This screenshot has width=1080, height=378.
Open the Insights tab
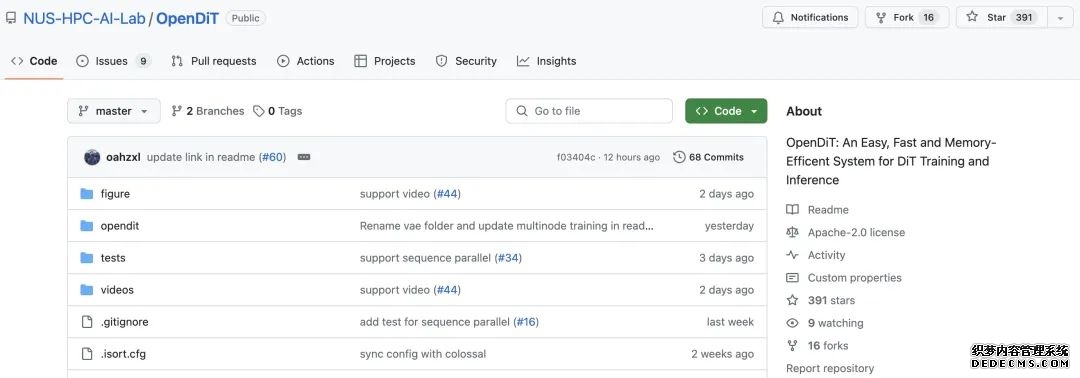coord(546,61)
